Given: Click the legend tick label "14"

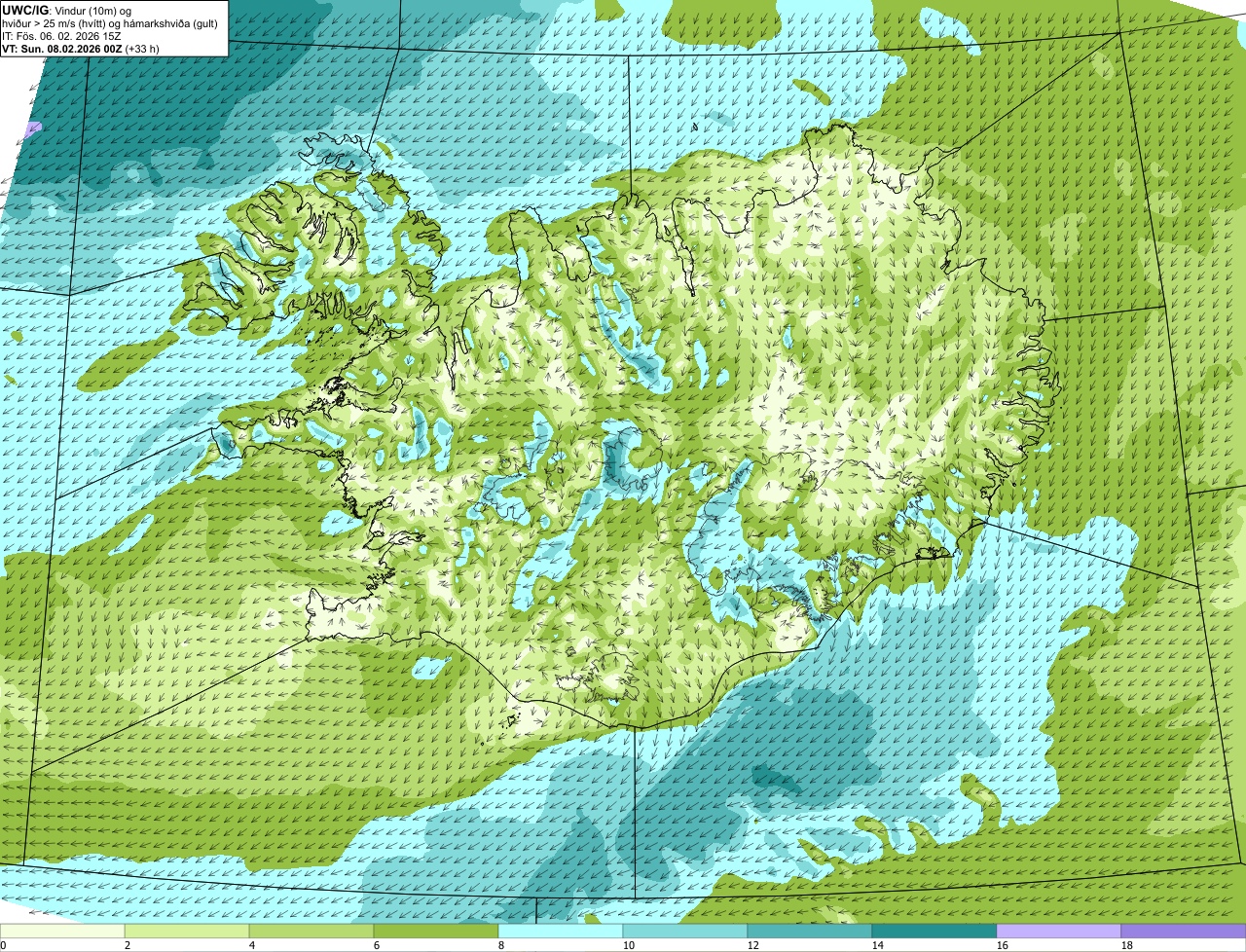Looking at the screenshot, I should (x=877, y=945).
